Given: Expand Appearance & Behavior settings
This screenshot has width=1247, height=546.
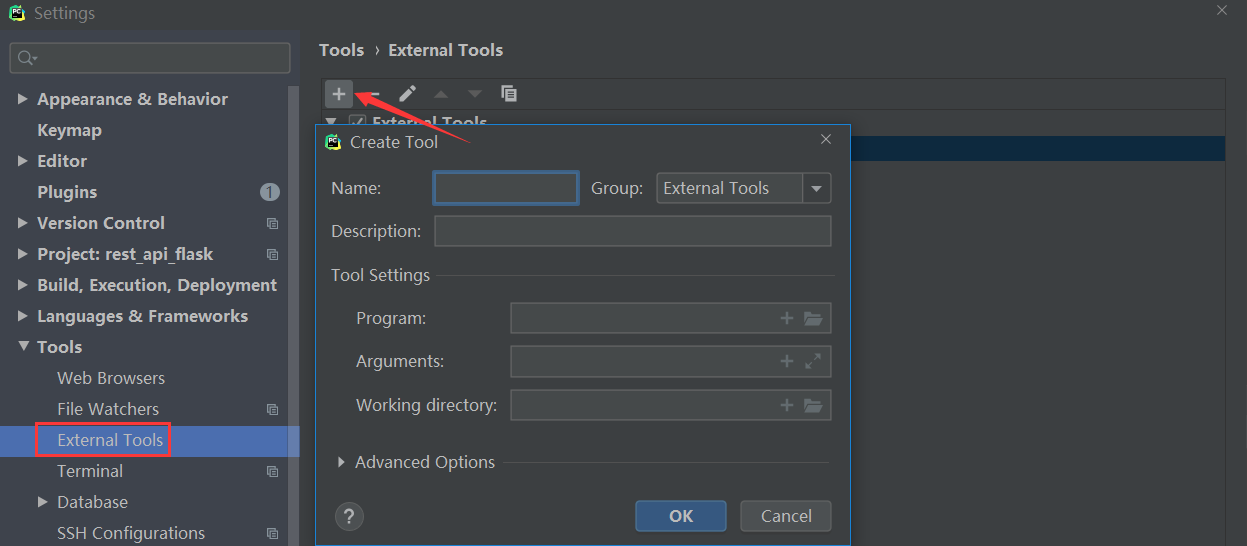Looking at the screenshot, I should pos(22,99).
